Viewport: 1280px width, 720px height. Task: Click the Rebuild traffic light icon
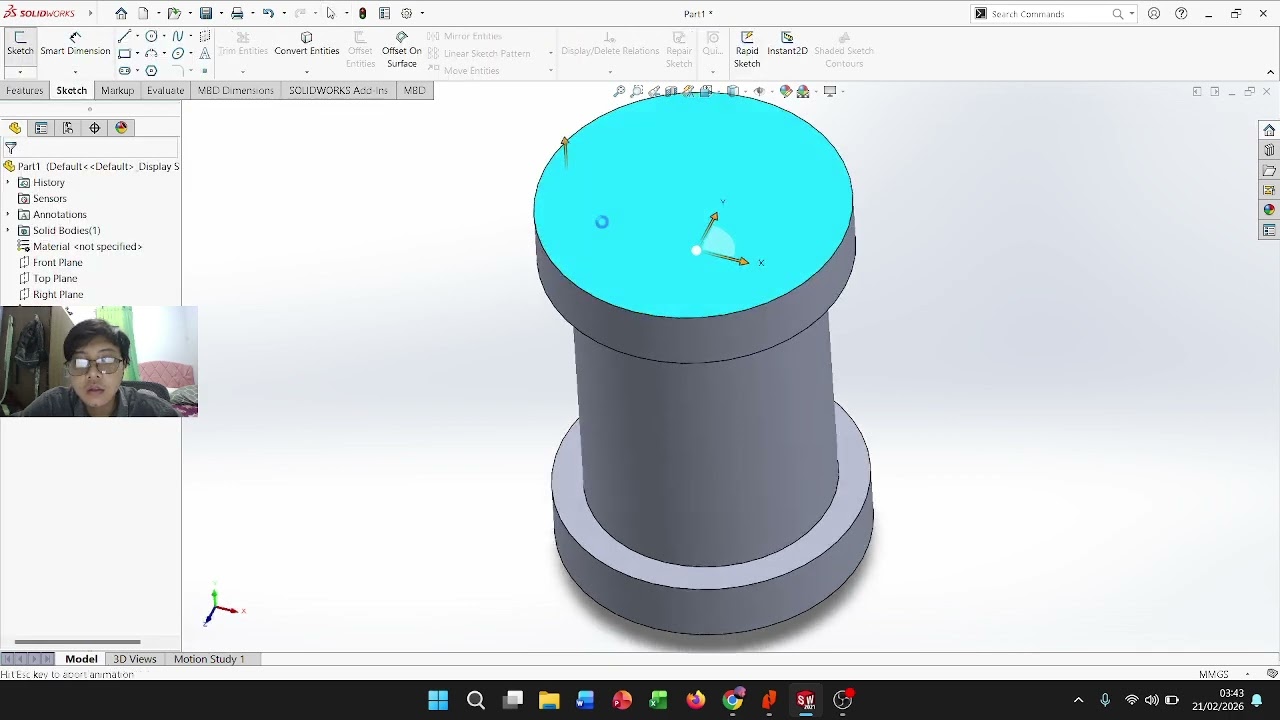pos(362,14)
